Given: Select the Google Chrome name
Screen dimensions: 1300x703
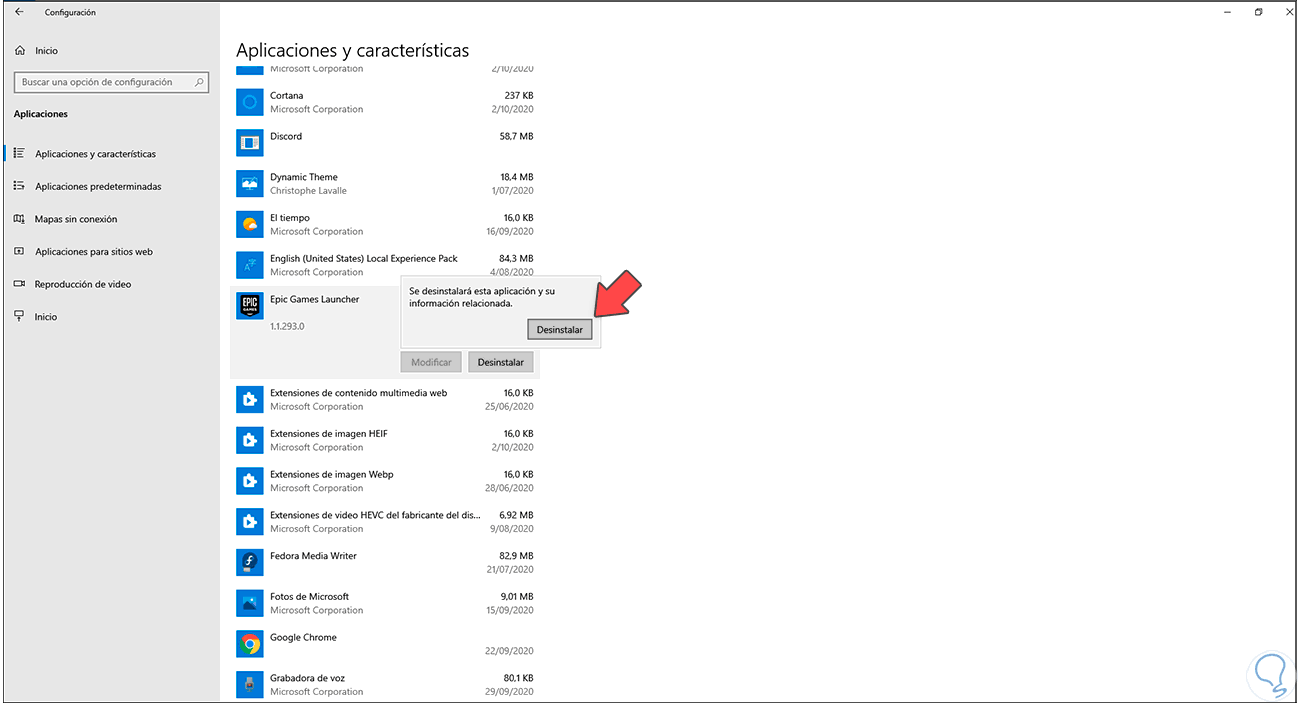Looking at the screenshot, I should (303, 637).
